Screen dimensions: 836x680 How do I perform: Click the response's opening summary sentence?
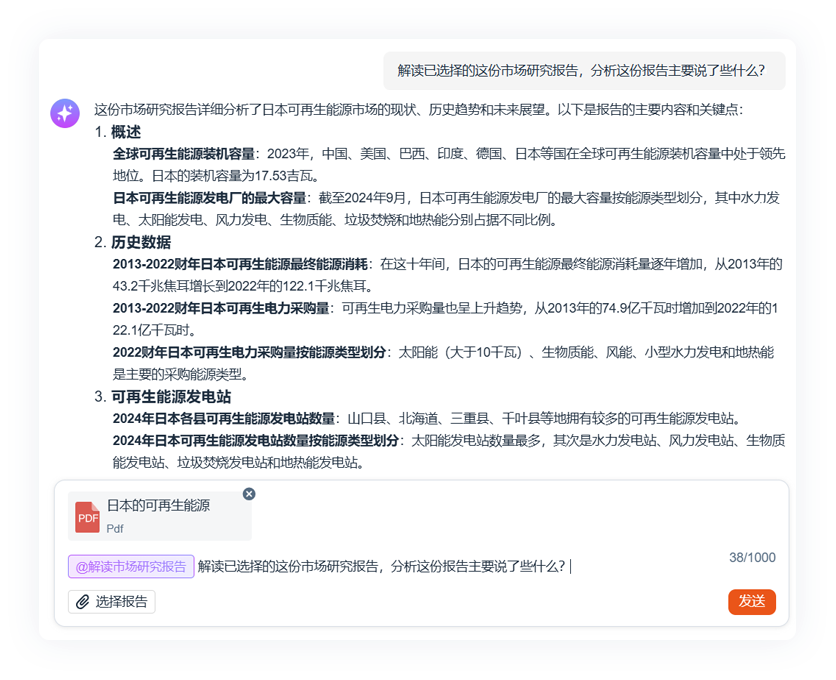(x=418, y=110)
